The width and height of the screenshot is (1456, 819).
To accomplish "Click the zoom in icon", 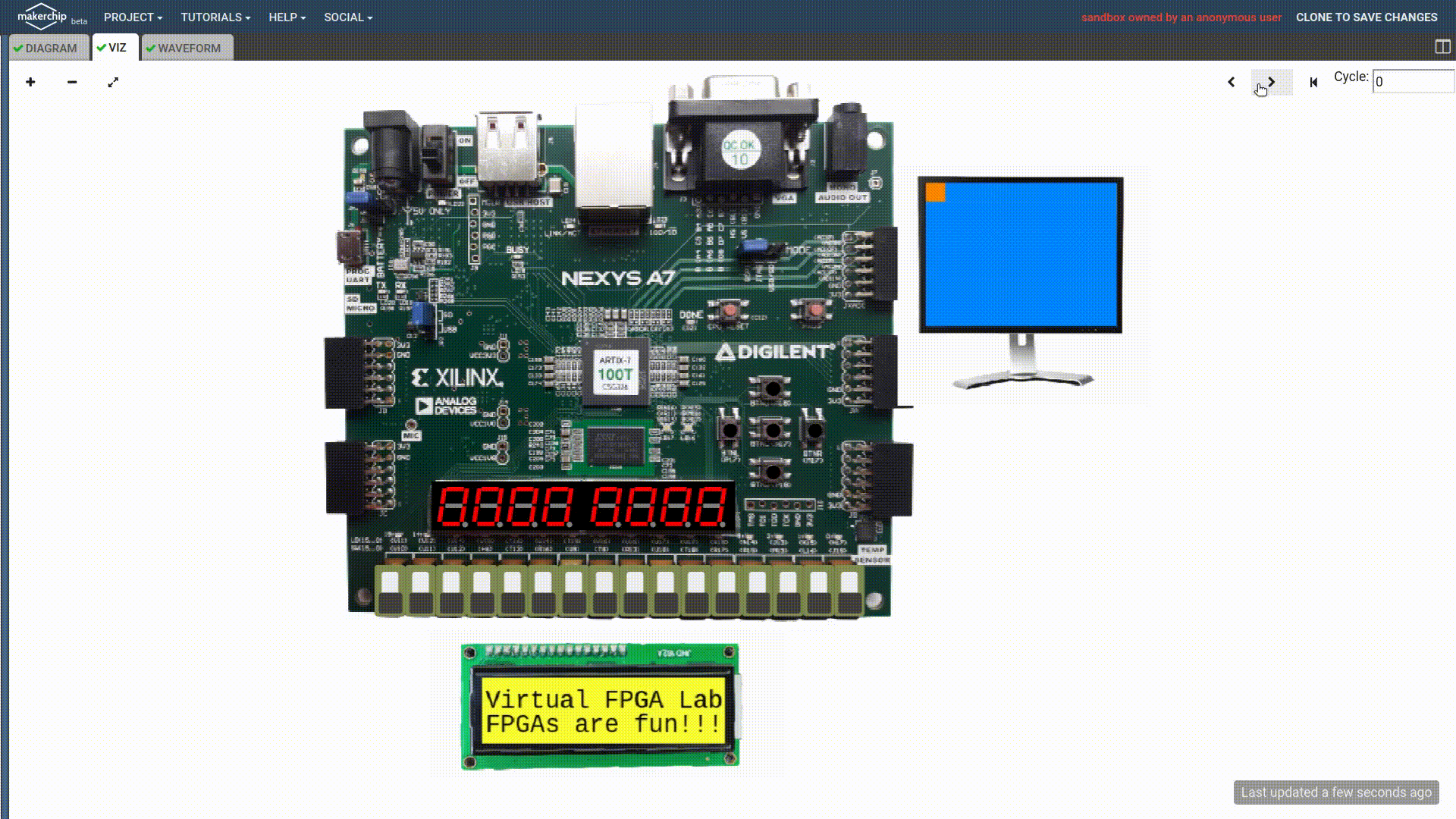I will pos(30,82).
